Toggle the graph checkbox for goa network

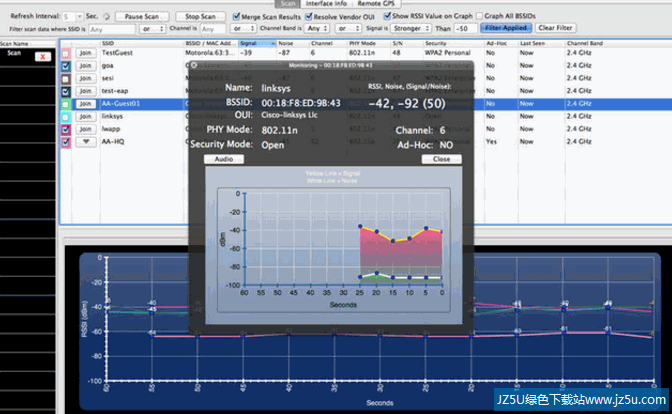pyautogui.click(x=66, y=64)
